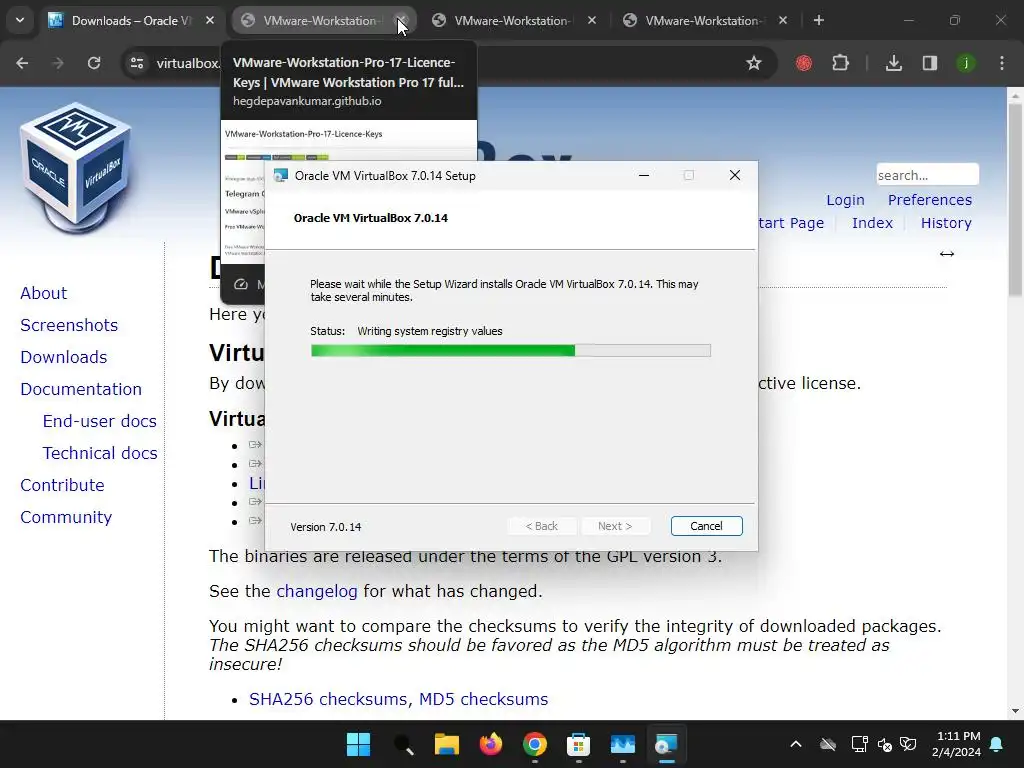Image resolution: width=1024 pixels, height=768 pixels.
Task: Open the taskbar clock and date
Action: click(x=956, y=744)
